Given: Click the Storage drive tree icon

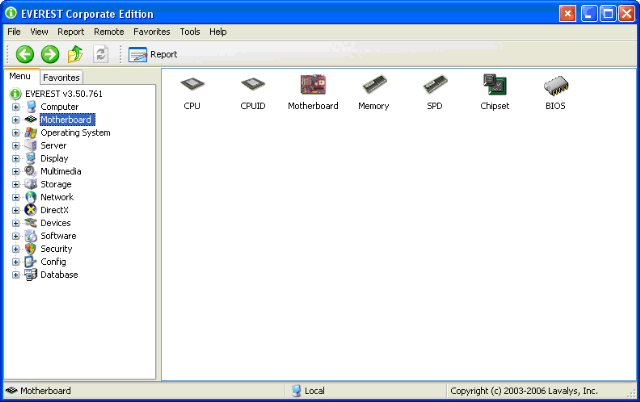Looking at the screenshot, I should pyautogui.click(x=31, y=184).
